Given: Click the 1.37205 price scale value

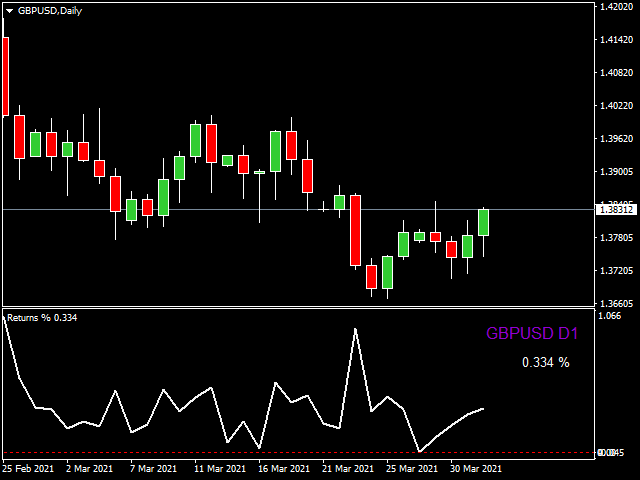Looking at the screenshot, I should coord(616,271).
